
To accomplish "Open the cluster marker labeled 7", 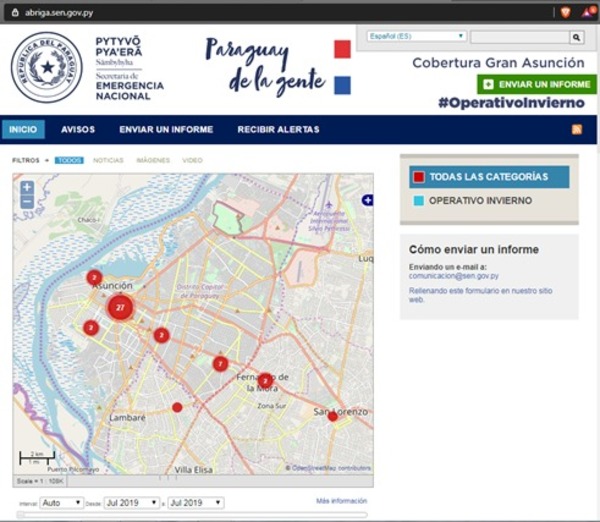I will tap(220, 364).
